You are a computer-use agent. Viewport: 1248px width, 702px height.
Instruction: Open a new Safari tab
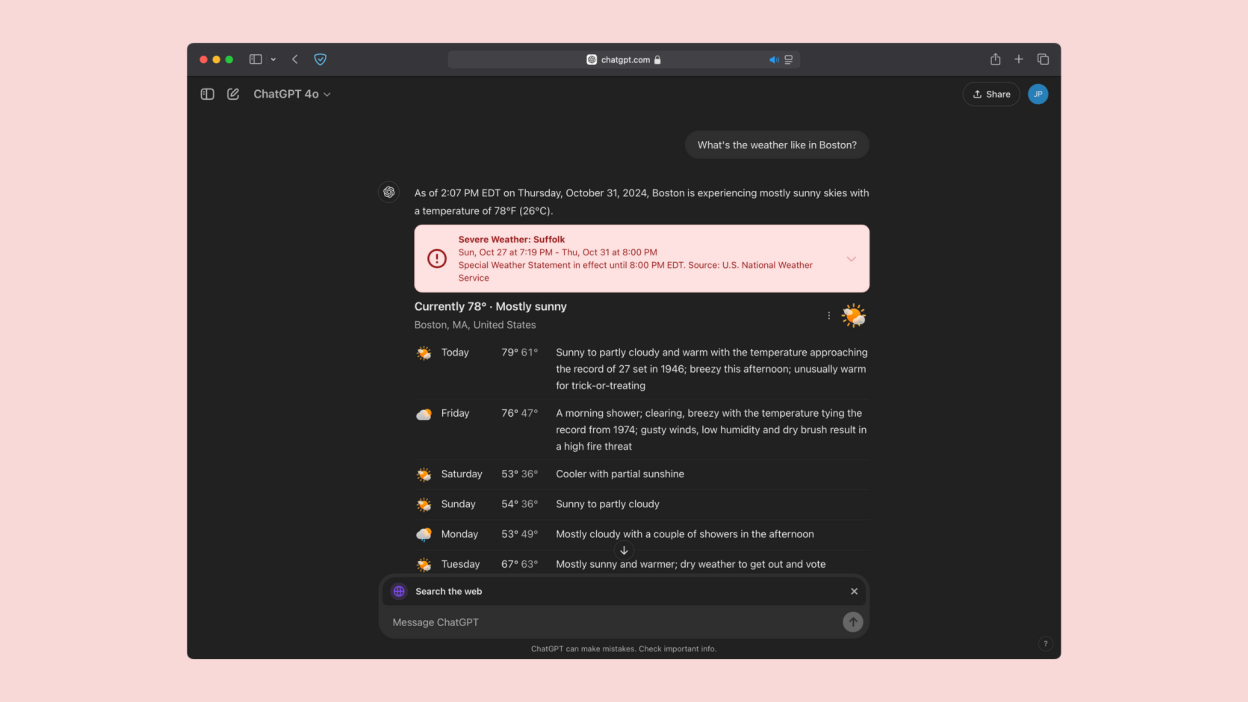[x=1019, y=60]
